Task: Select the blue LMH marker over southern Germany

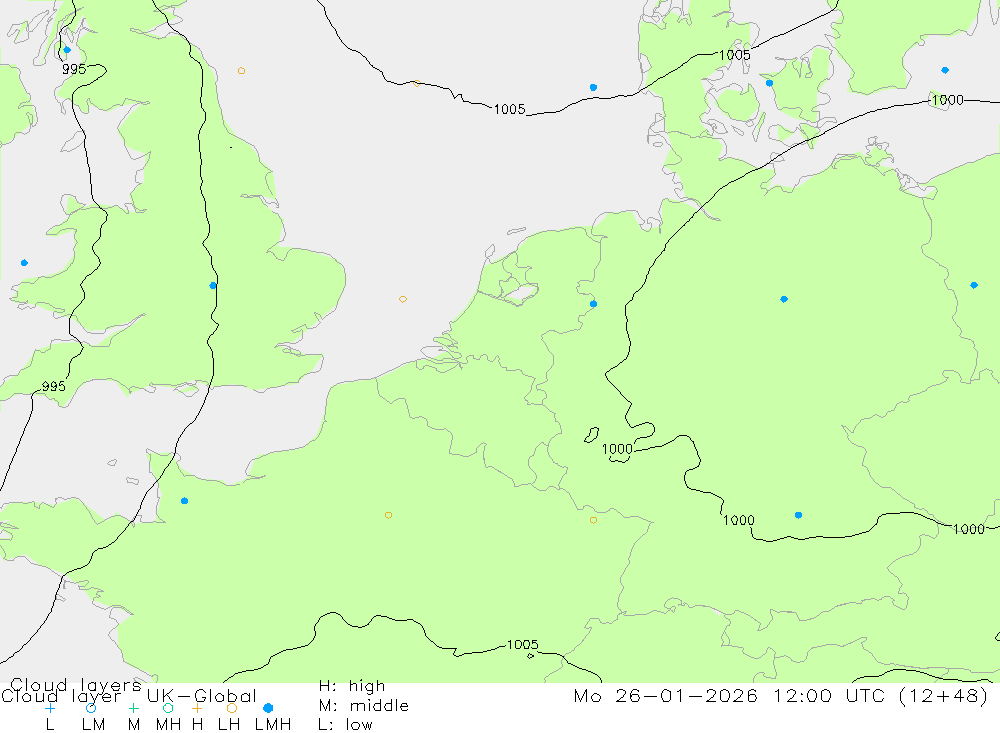Action: 798,515
